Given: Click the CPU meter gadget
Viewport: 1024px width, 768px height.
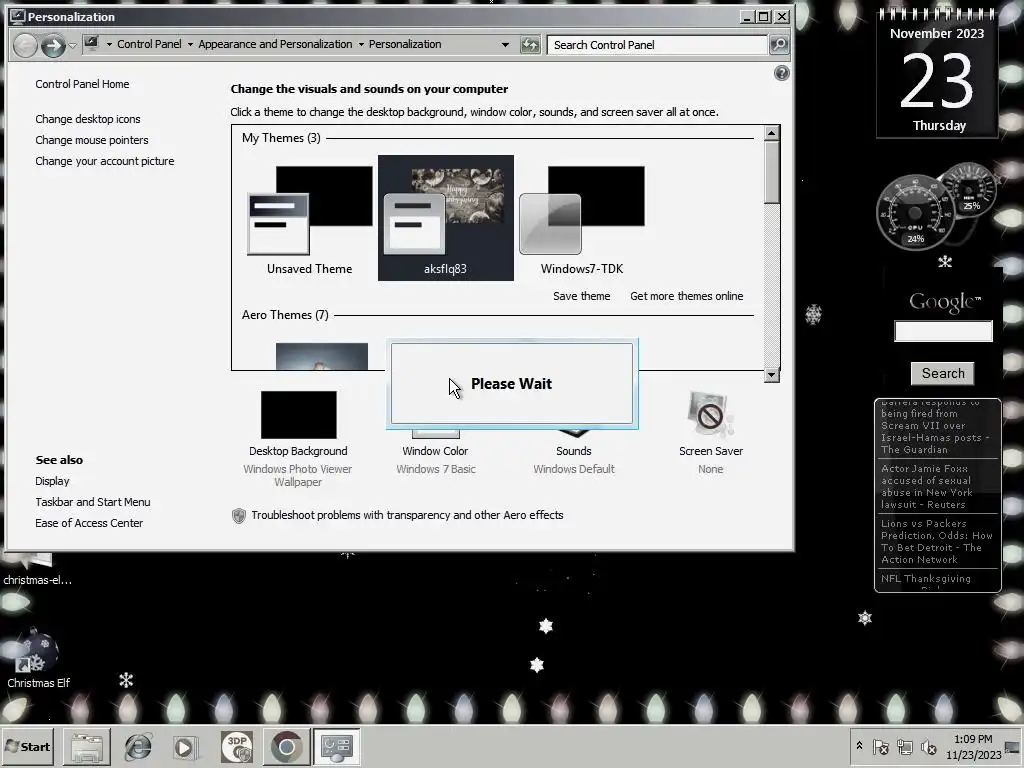Looking at the screenshot, I should (x=915, y=214).
